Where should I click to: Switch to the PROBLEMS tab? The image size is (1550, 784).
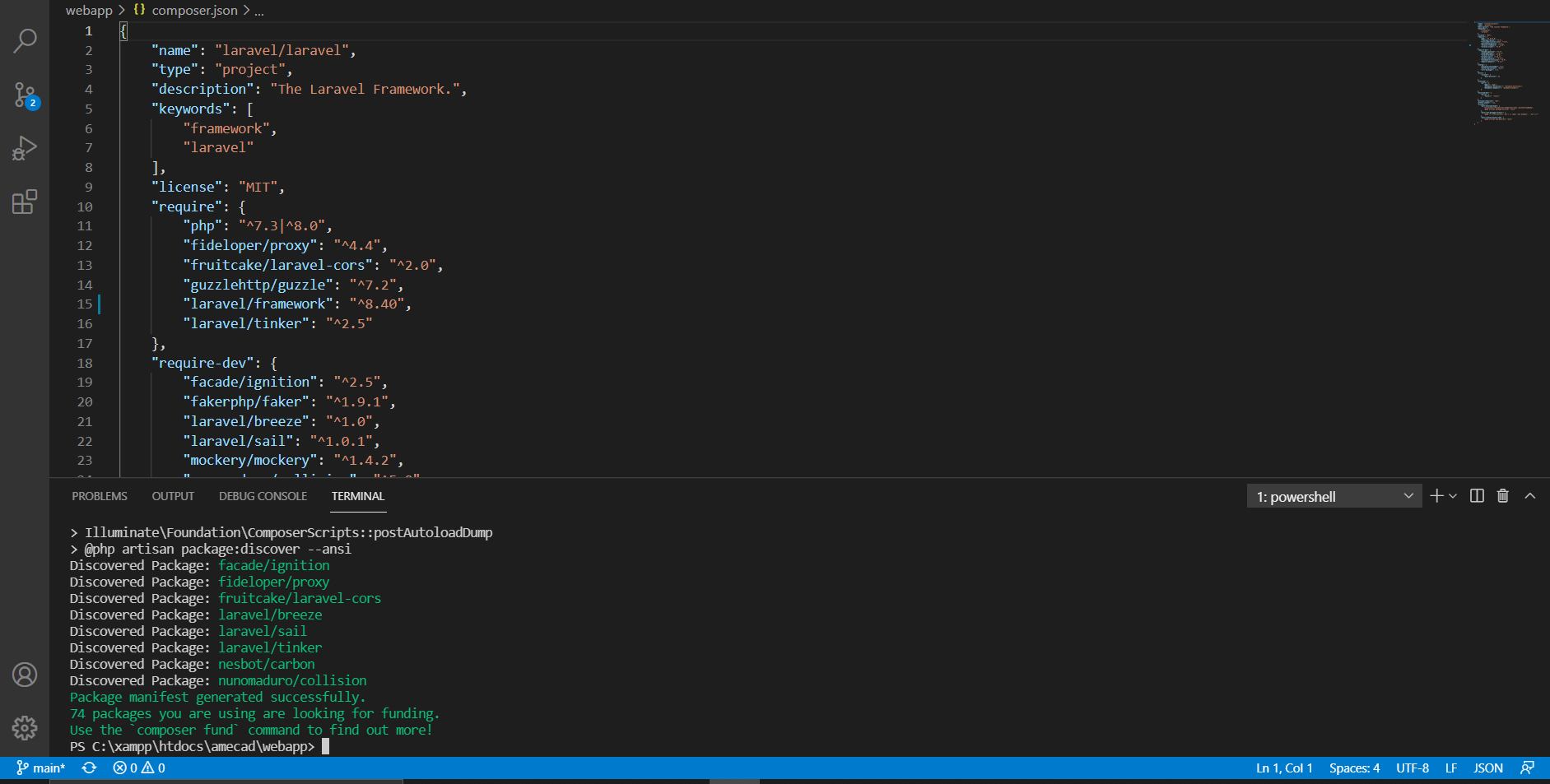(x=99, y=496)
